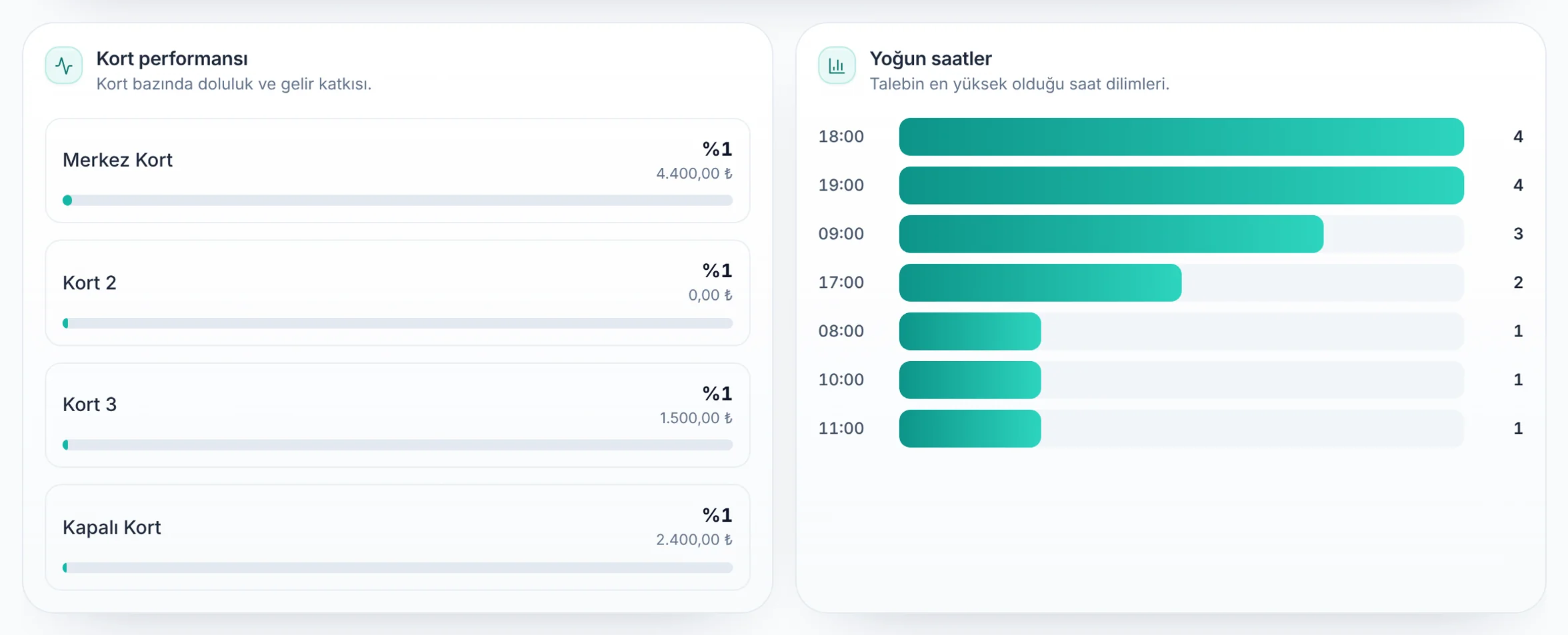Click the Kort 3 name
The image size is (1568, 635).
click(x=89, y=404)
